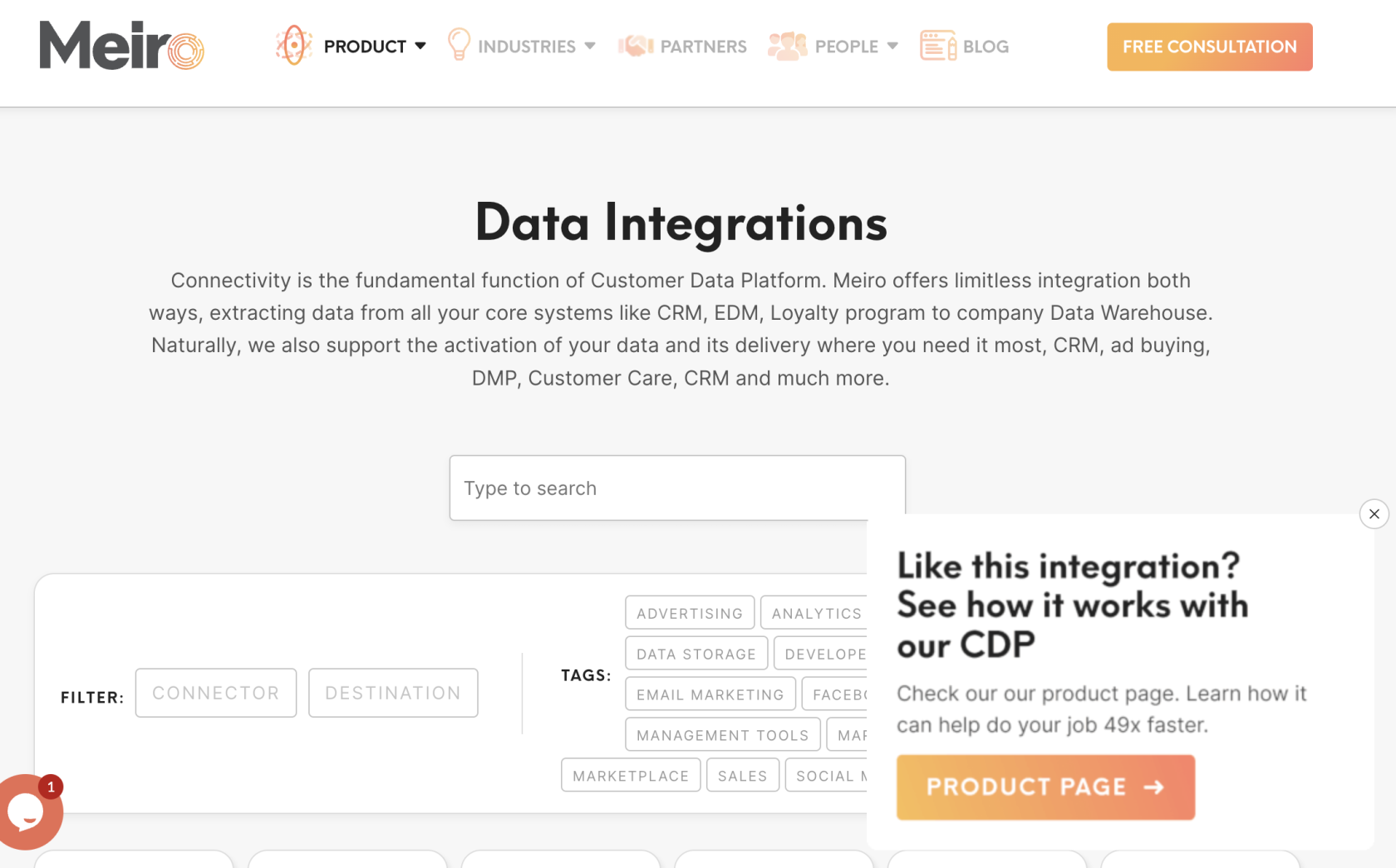1396x868 pixels.
Task: Open the Partners menu item
Action: click(x=703, y=47)
